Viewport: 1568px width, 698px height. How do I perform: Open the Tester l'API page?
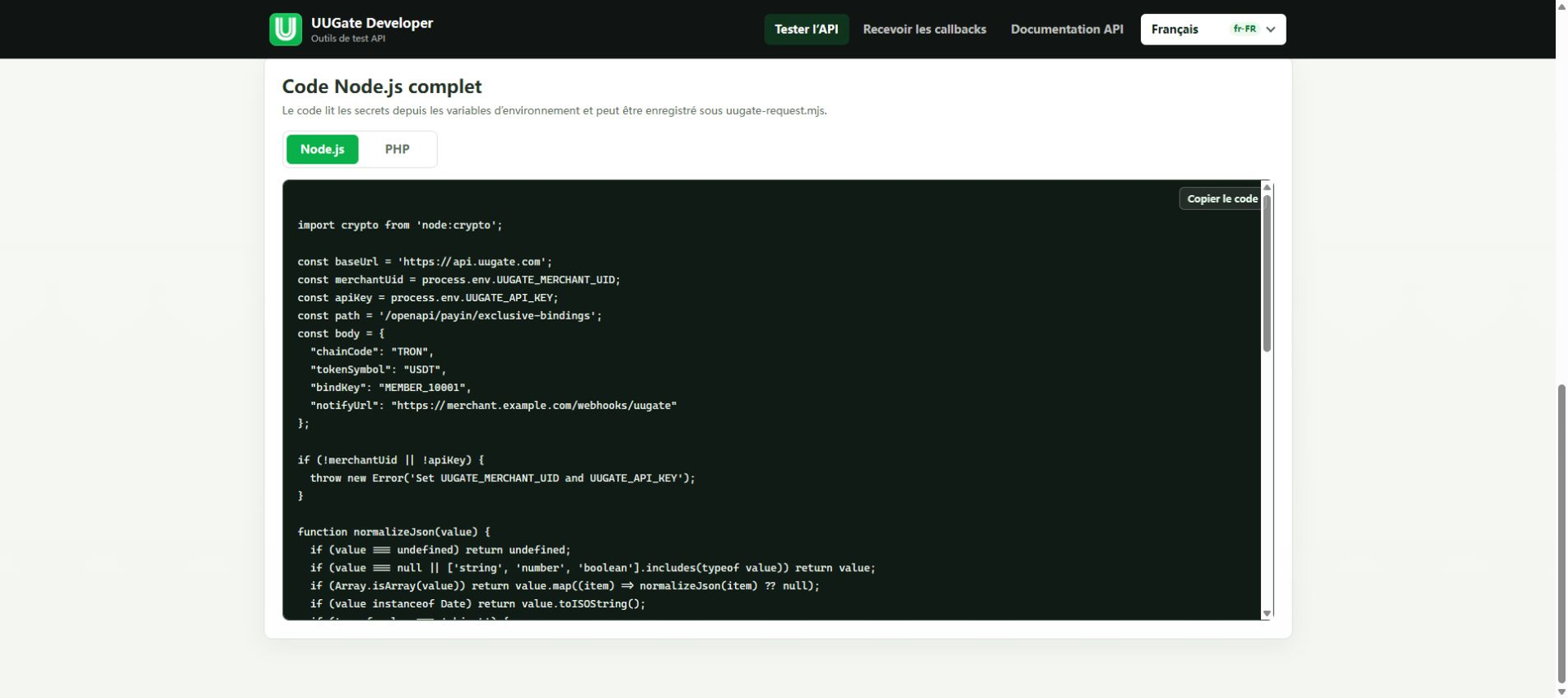pos(806,29)
